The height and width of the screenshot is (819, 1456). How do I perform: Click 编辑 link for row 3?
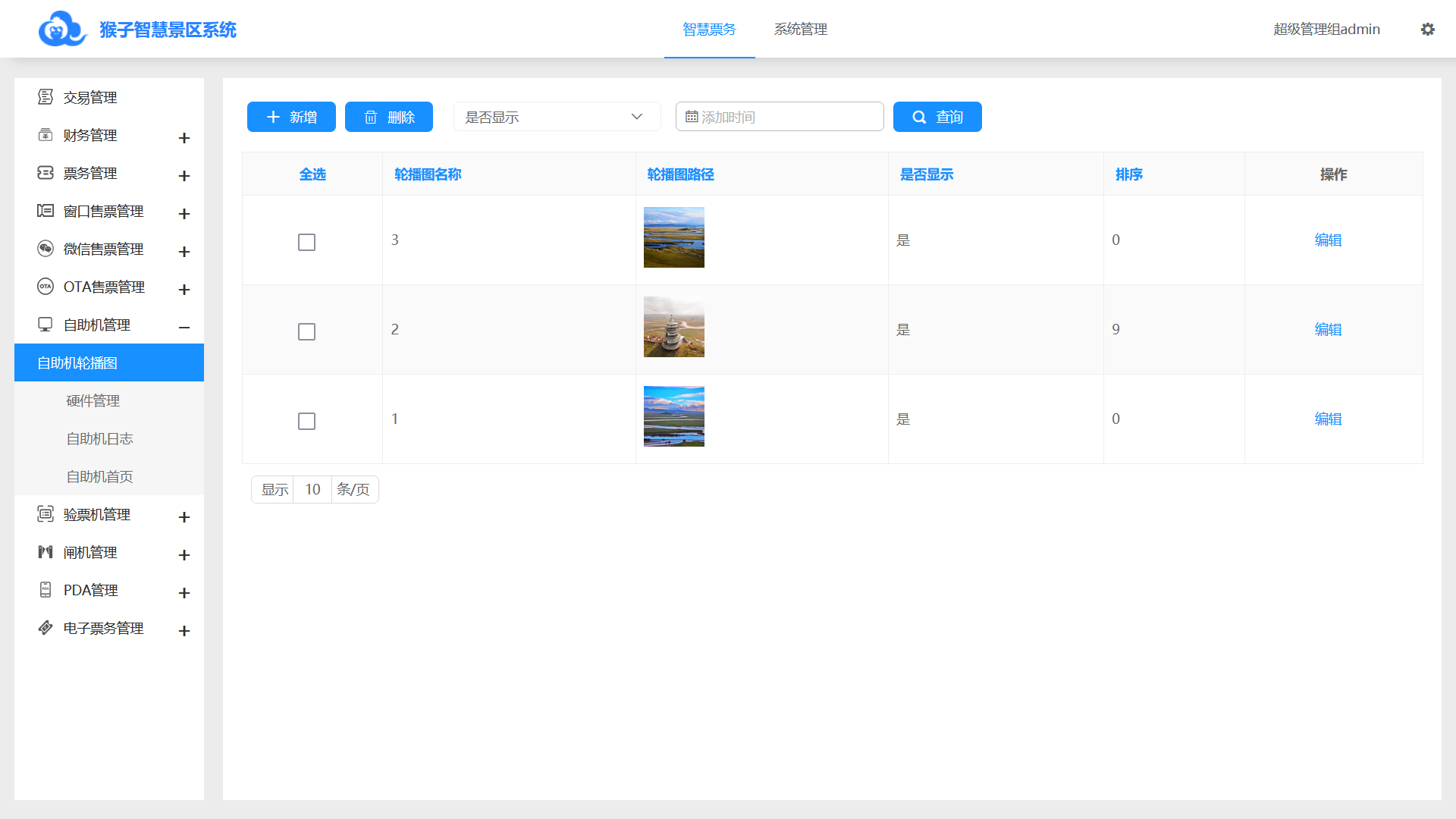tap(1328, 240)
